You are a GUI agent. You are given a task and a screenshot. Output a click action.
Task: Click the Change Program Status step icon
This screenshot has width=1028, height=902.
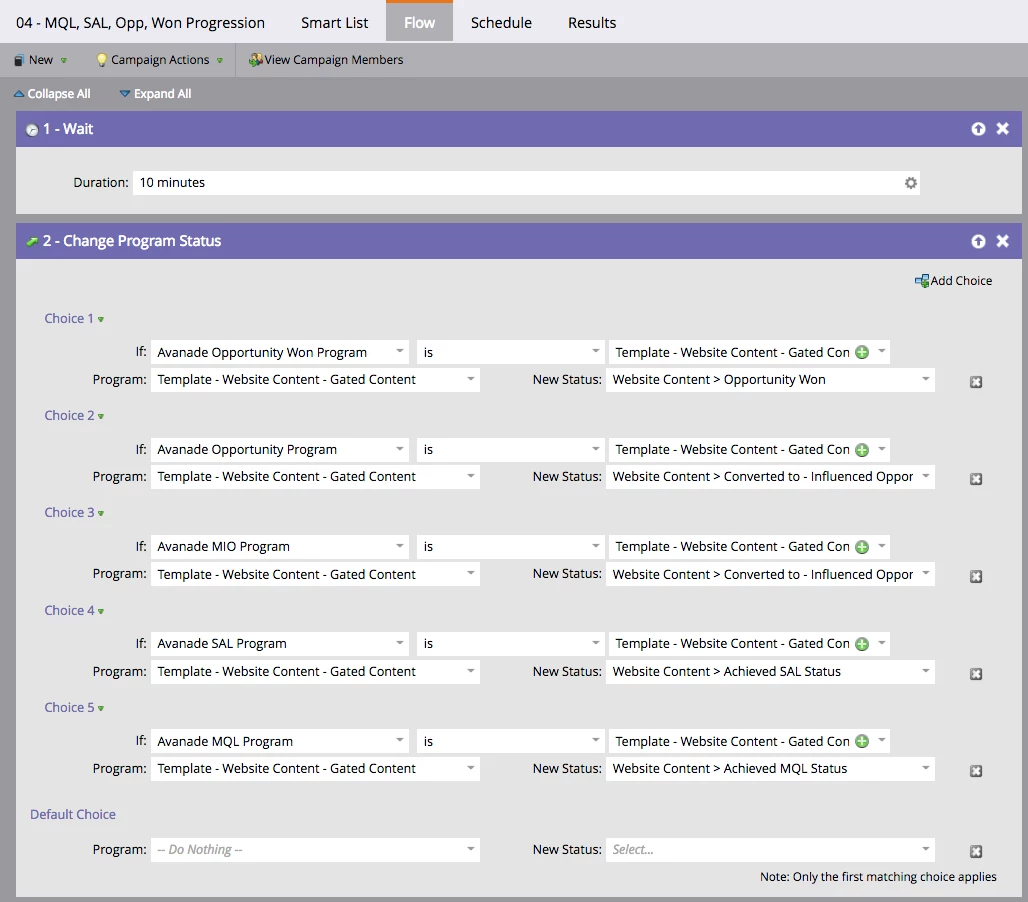pos(31,242)
